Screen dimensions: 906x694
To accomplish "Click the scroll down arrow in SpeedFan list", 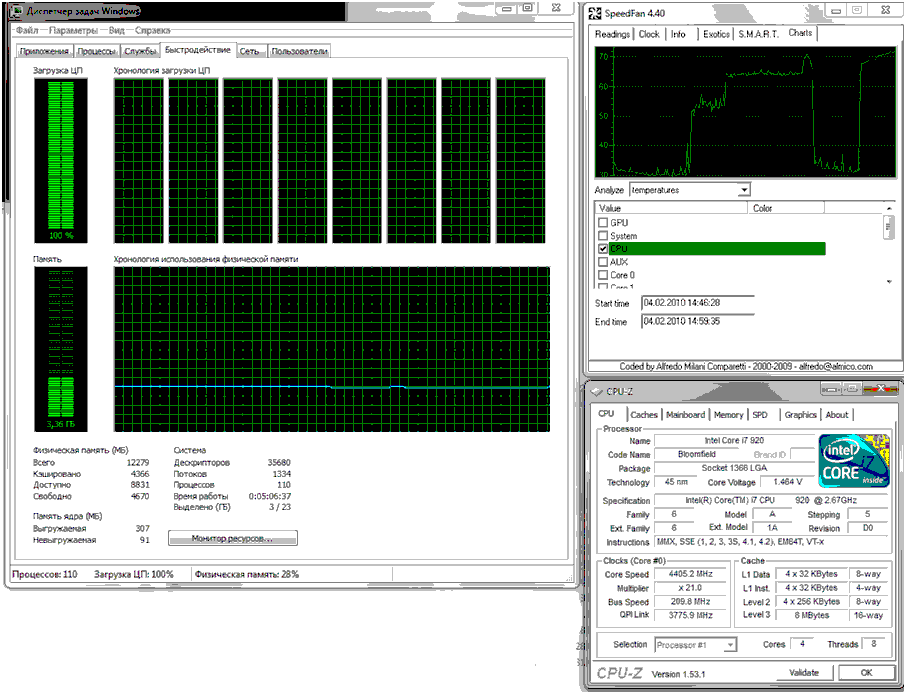I will click(889, 282).
